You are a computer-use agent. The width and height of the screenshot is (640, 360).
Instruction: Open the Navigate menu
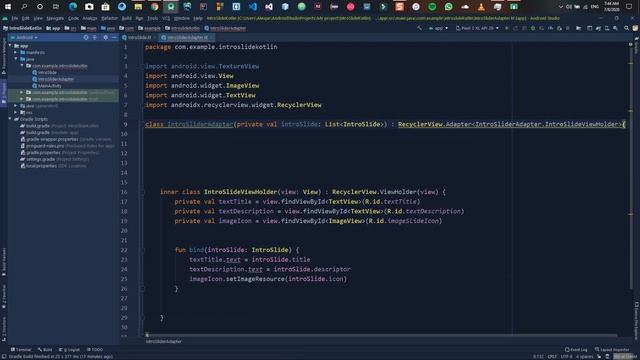coord(55,18)
